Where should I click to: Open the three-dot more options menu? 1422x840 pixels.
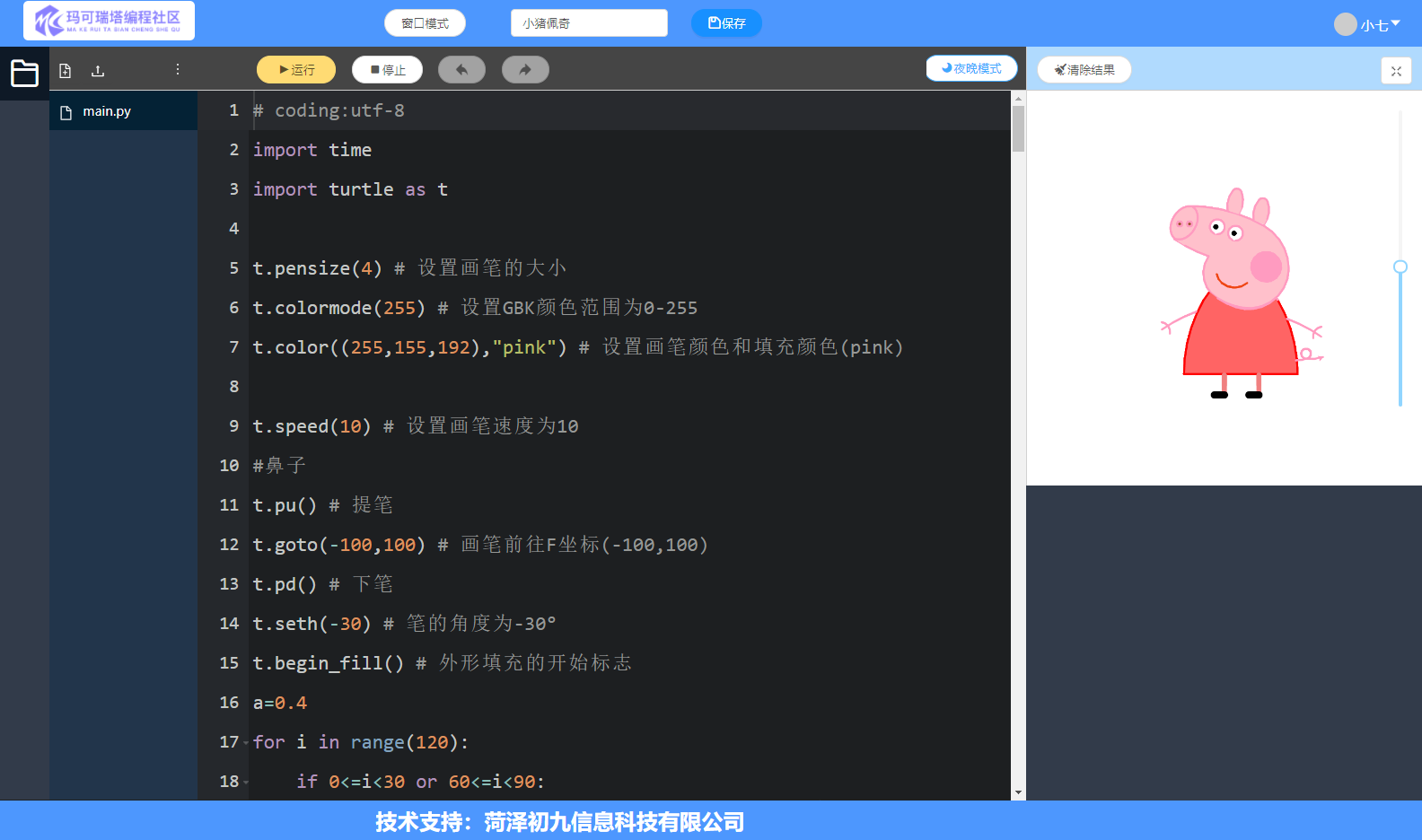click(x=178, y=69)
